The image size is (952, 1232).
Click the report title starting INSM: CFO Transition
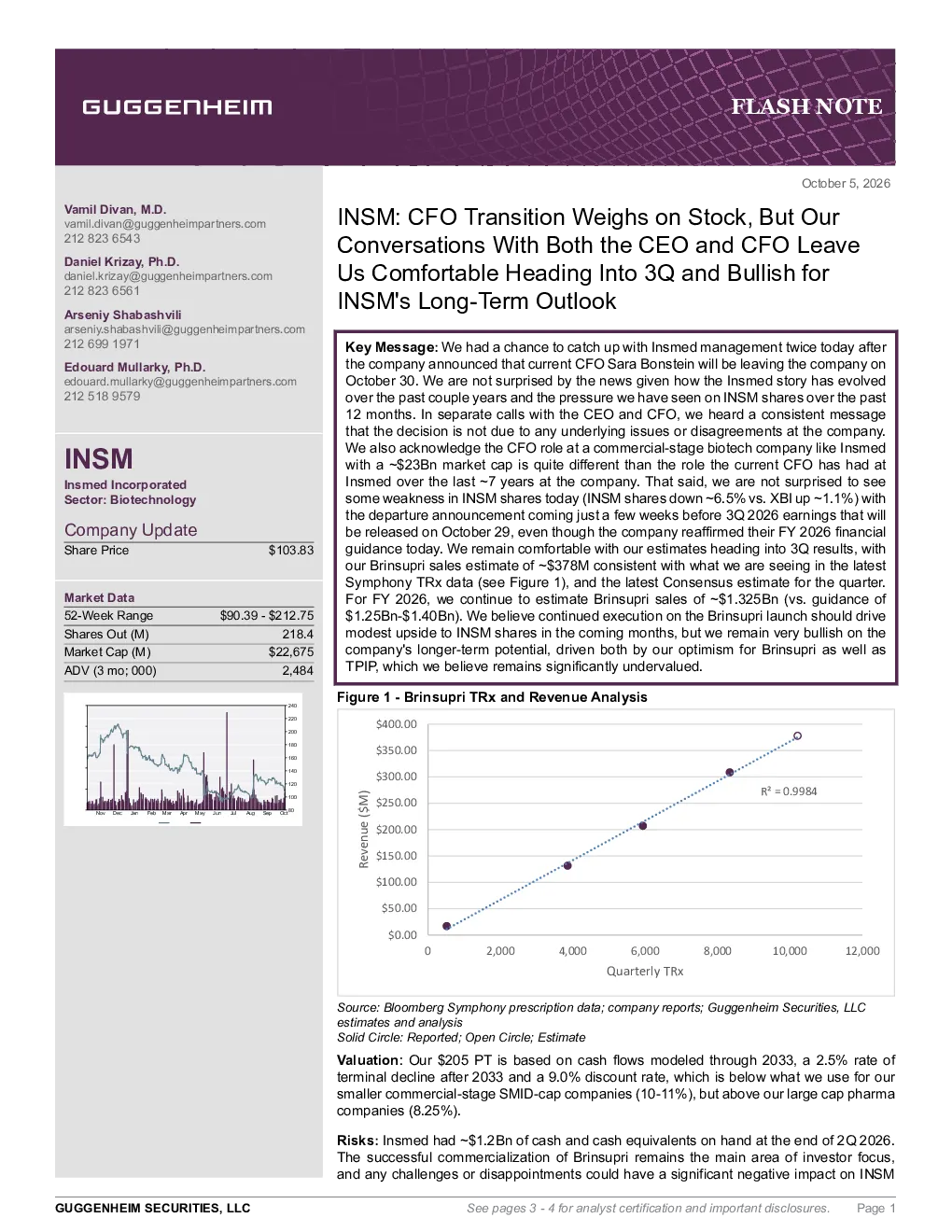pos(598,259)
